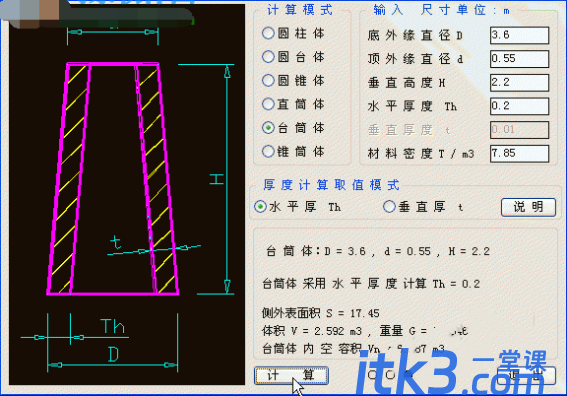
Task: Click the 材料密度 input field
Action: pos(519,154)
